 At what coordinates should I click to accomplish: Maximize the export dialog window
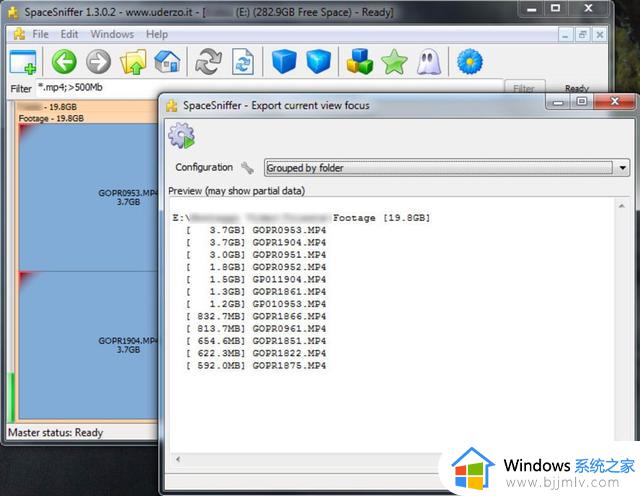coord(582,101)
